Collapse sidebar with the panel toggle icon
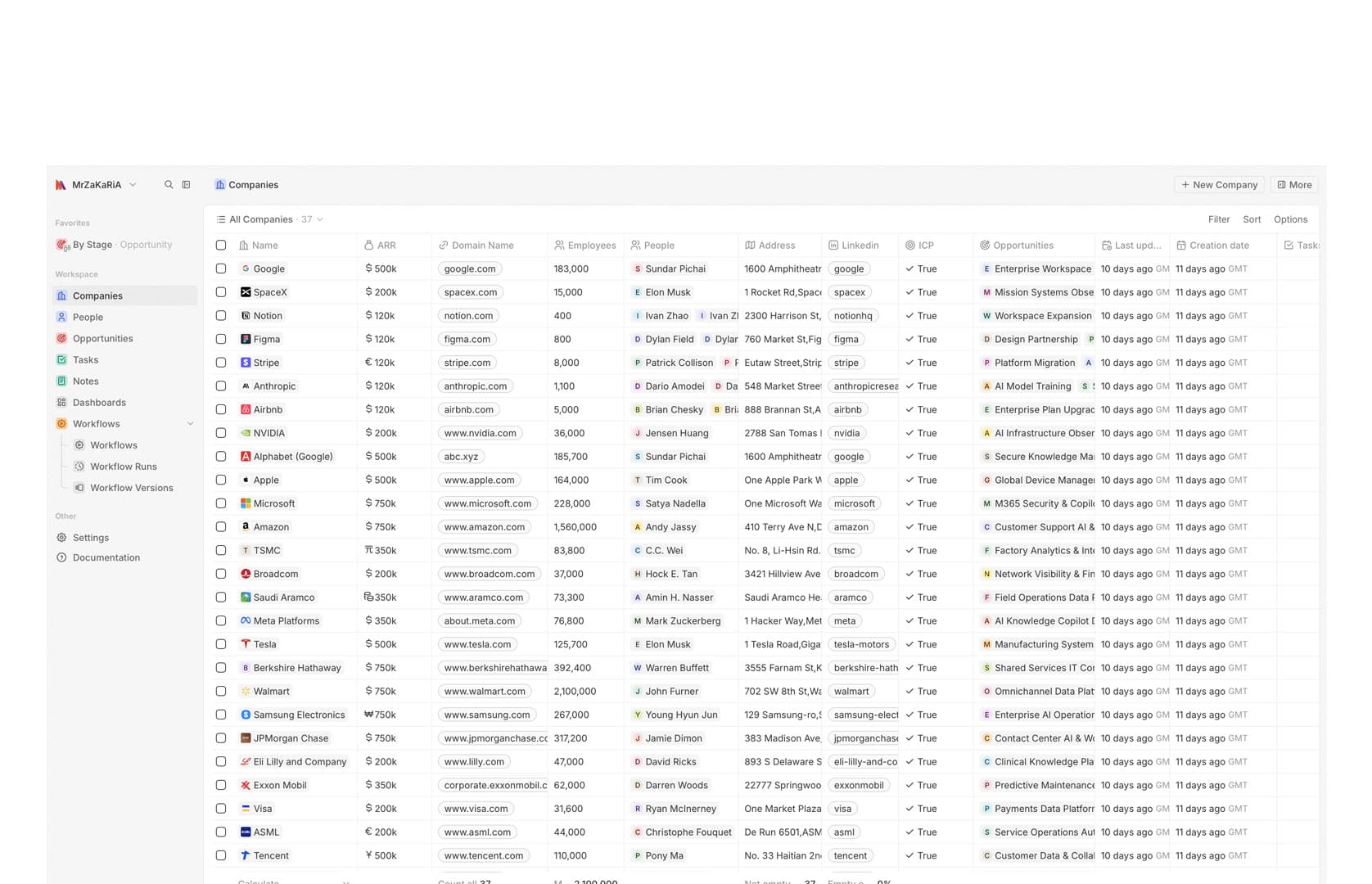Screen dimensions: 1372x884 click(186, 185)
